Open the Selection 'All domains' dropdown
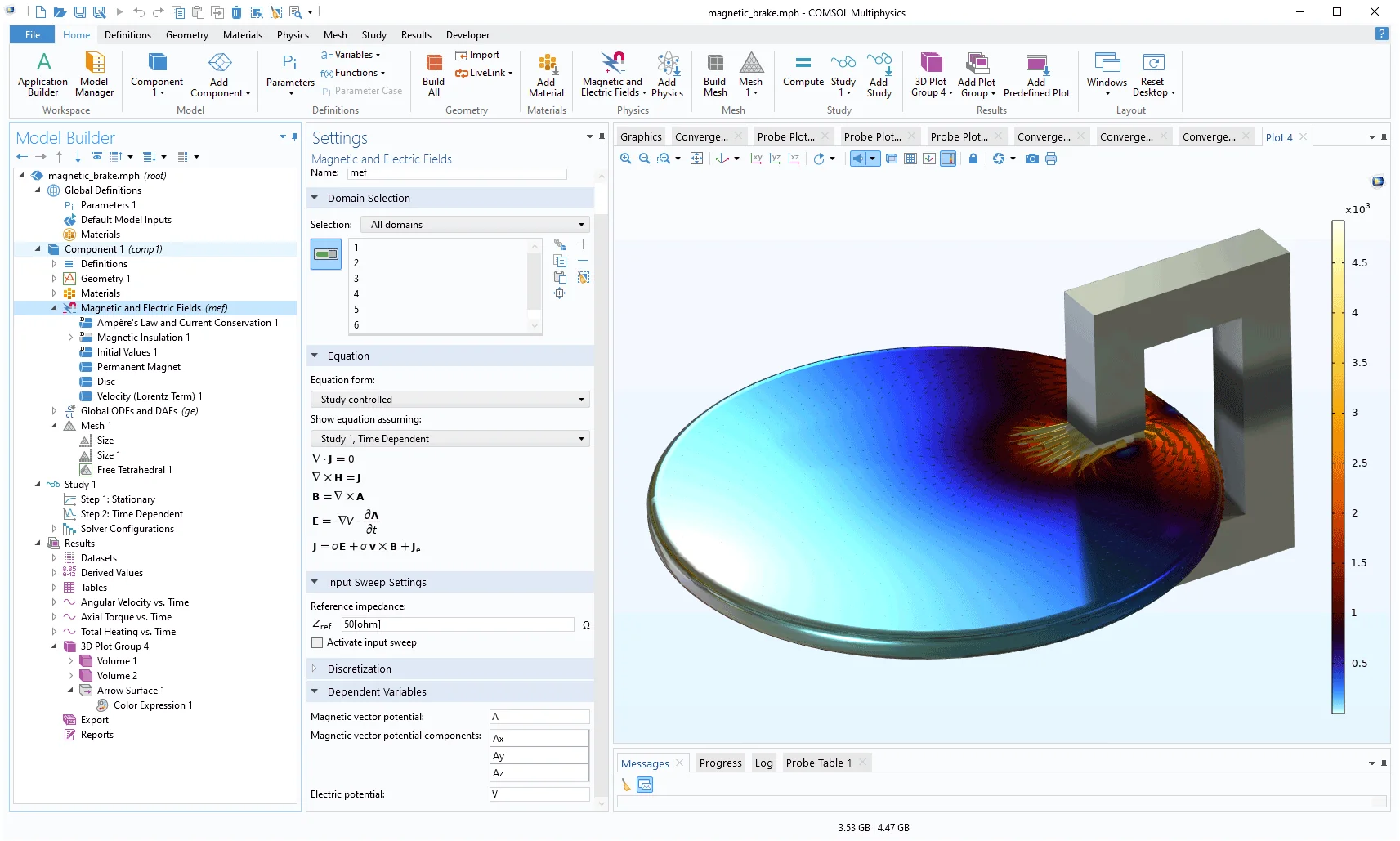1400x841 pixels. click(477, 225)
